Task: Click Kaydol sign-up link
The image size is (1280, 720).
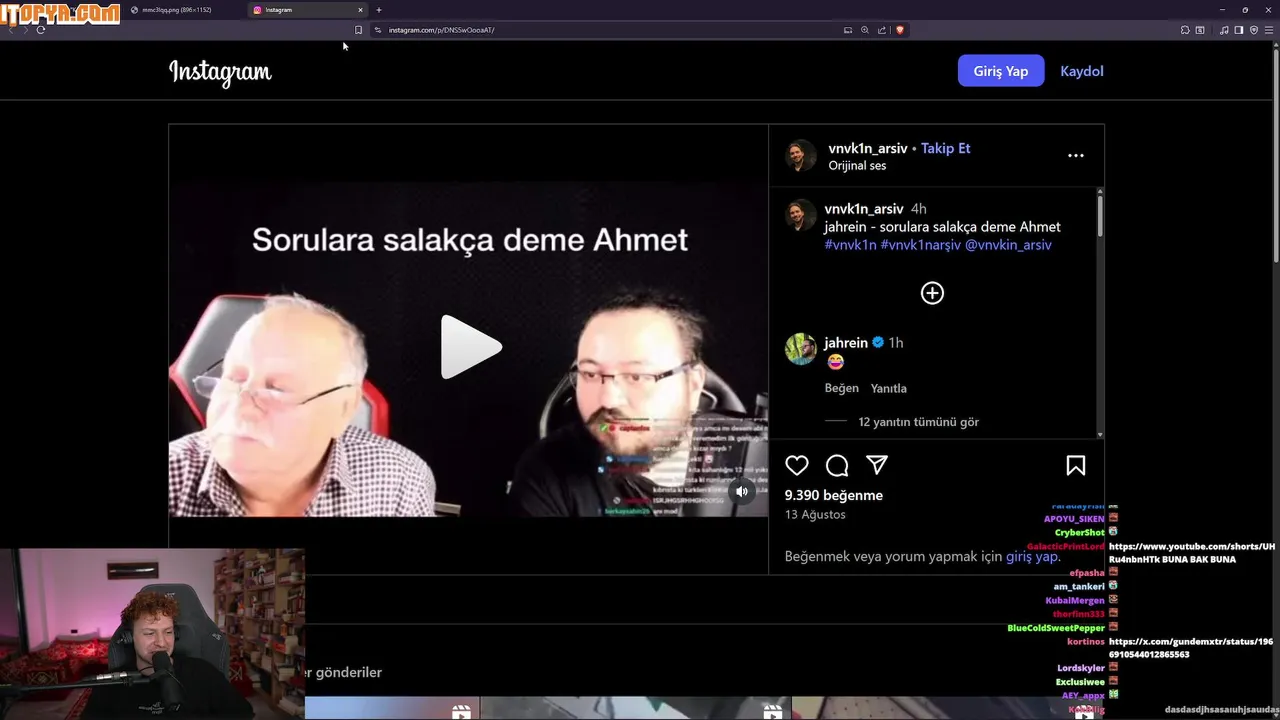Action: (1082, 71)
